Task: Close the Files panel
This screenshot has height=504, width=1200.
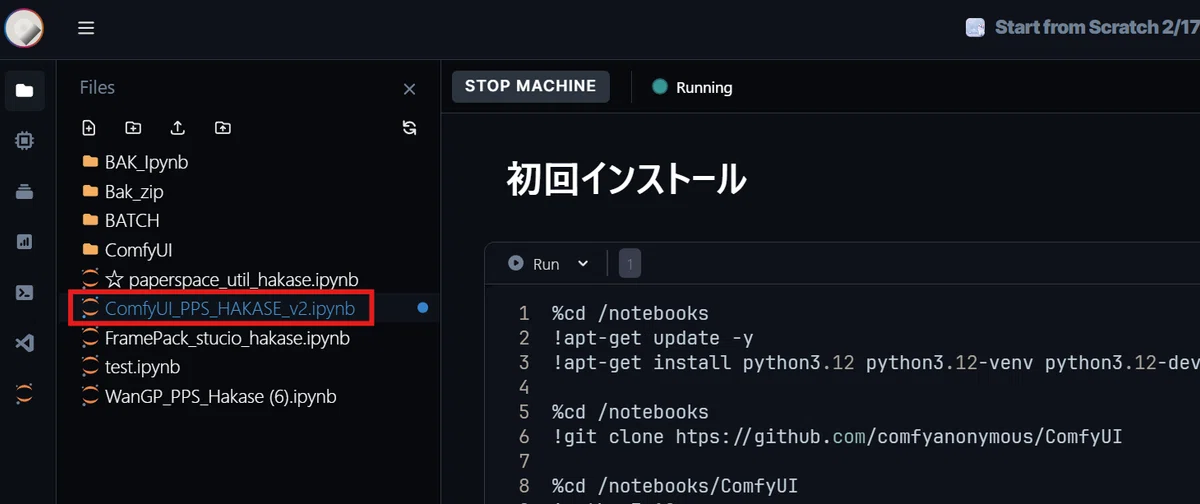Action: click(x=409, y=89)
